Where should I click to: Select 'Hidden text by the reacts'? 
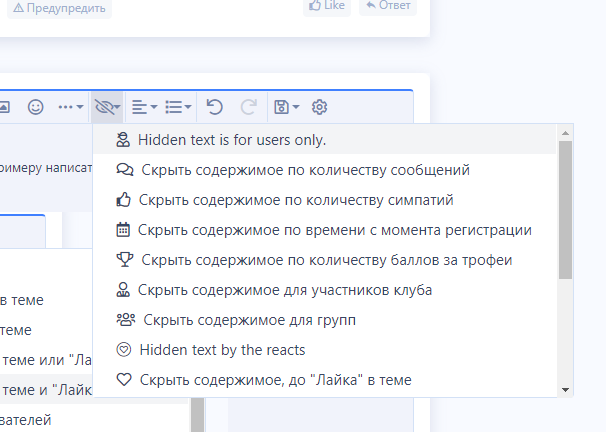[222, 350]
